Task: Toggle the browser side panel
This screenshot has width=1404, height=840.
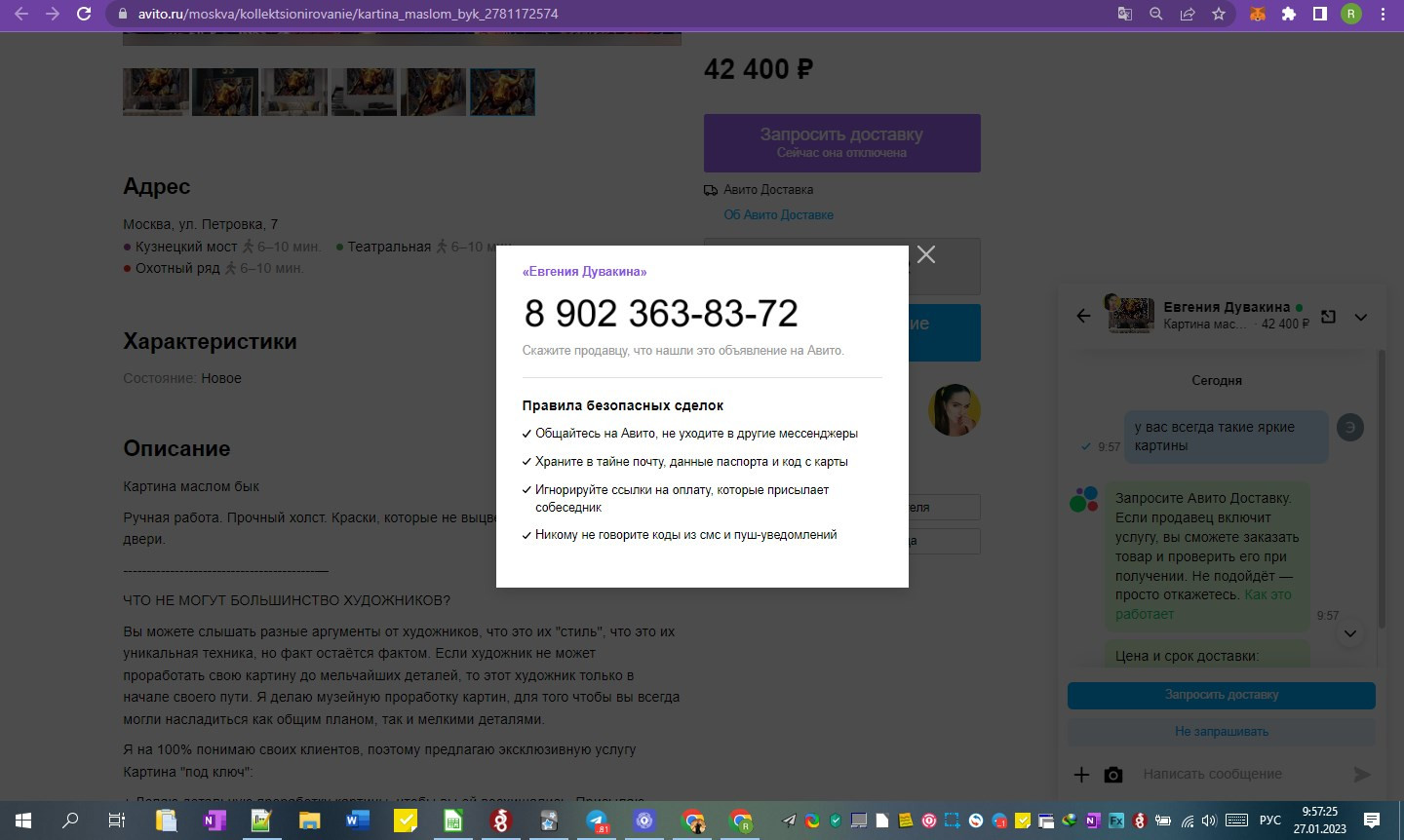Action: coord(1320,14)
